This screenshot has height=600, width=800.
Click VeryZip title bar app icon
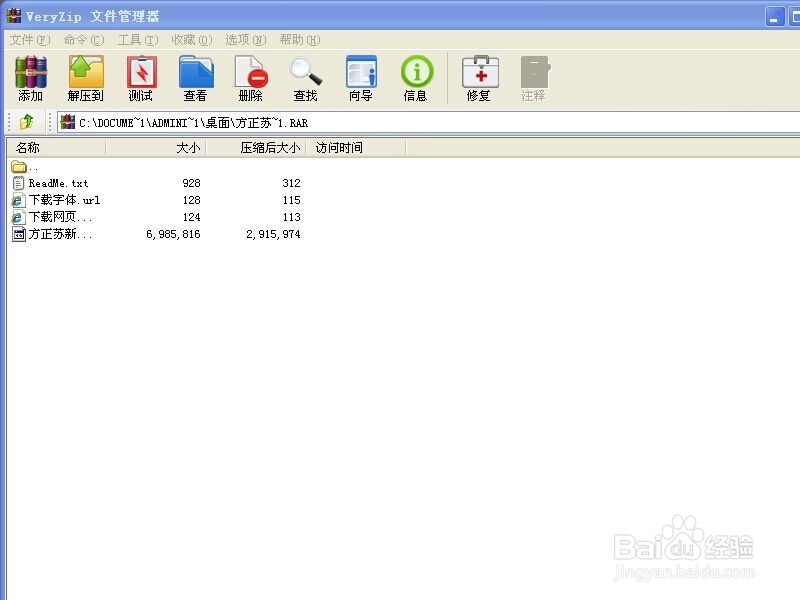[x=14, y=16]
